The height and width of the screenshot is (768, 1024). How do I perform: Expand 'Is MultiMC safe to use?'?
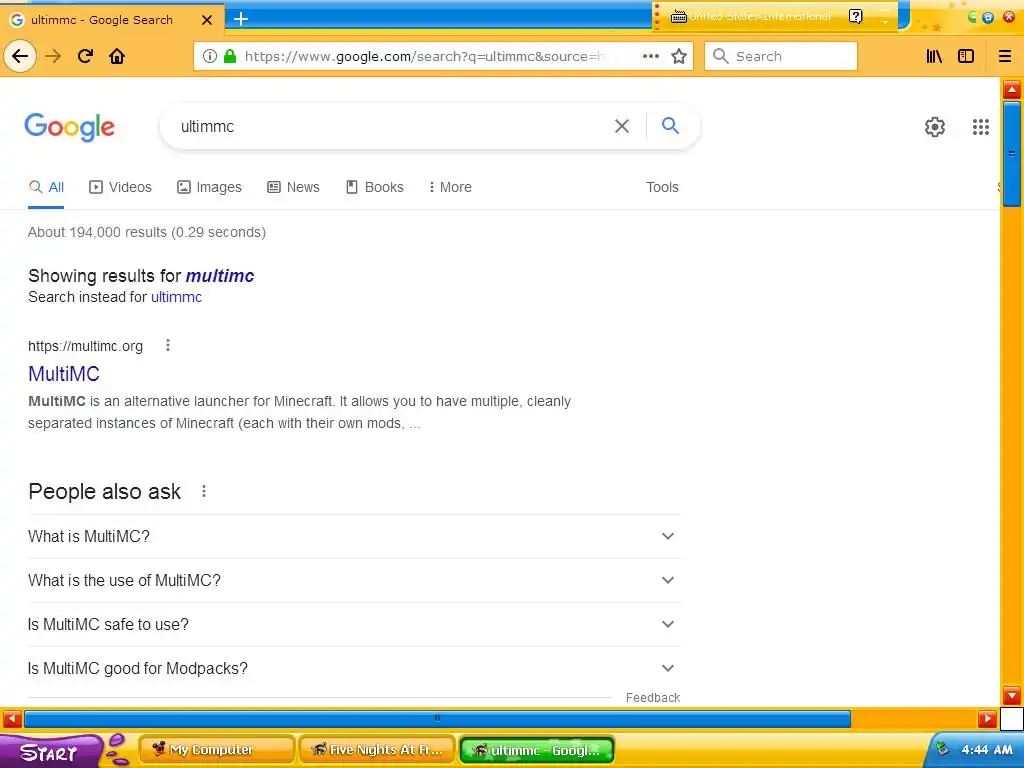tap(354, 624)
